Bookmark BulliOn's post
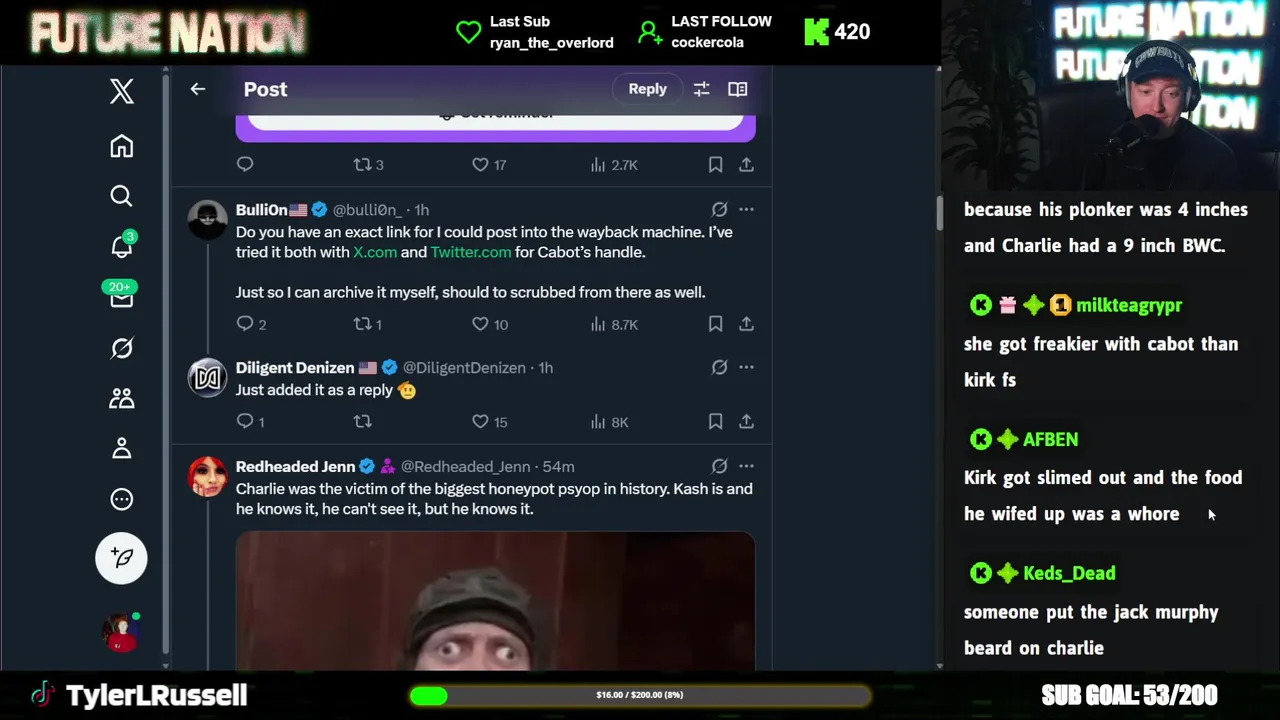Image resolution: width=1280 pixels, height=720 pixels. [x=715, y=324]
